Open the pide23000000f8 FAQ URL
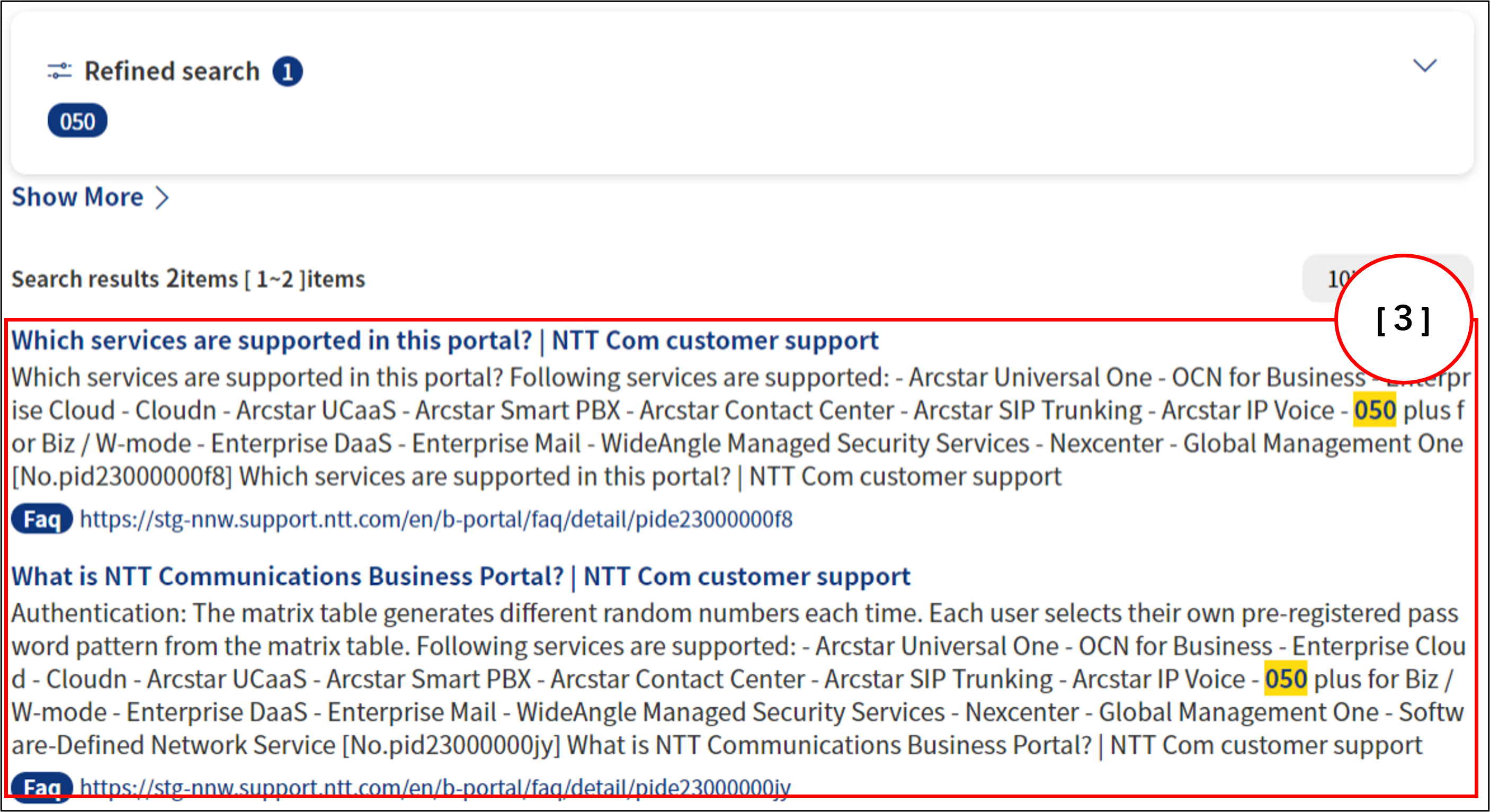This screenshot has height=812, width=1490. click(x=435, y=520)
